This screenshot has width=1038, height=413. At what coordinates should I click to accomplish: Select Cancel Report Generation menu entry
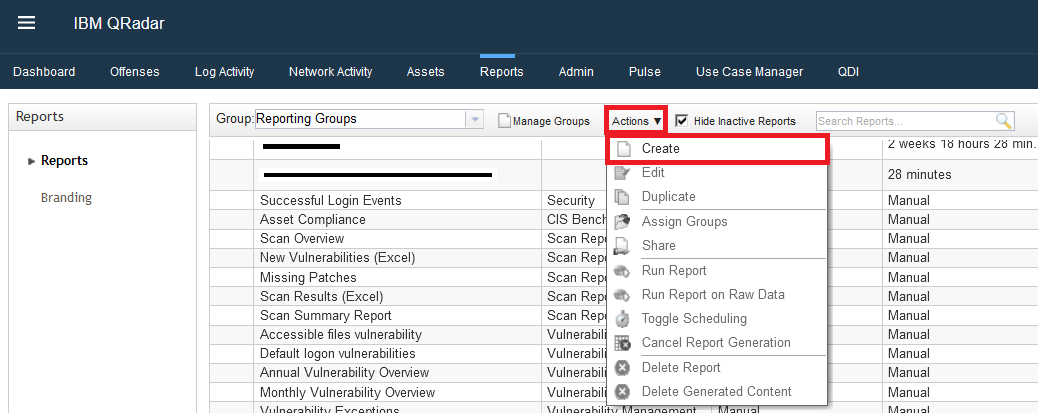coord(717,343)
